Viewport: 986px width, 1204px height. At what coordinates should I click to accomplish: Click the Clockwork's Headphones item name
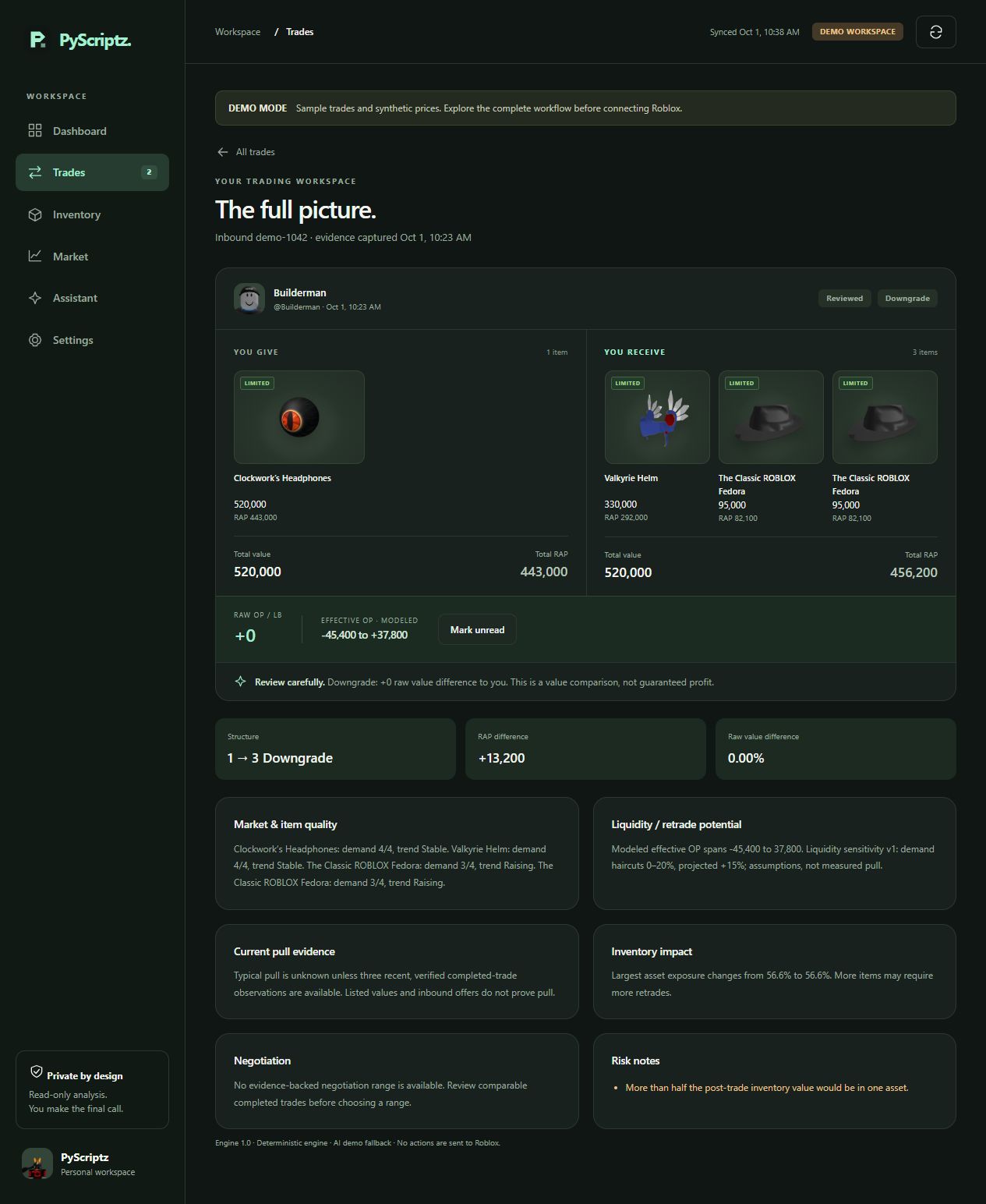pos(282,478)
